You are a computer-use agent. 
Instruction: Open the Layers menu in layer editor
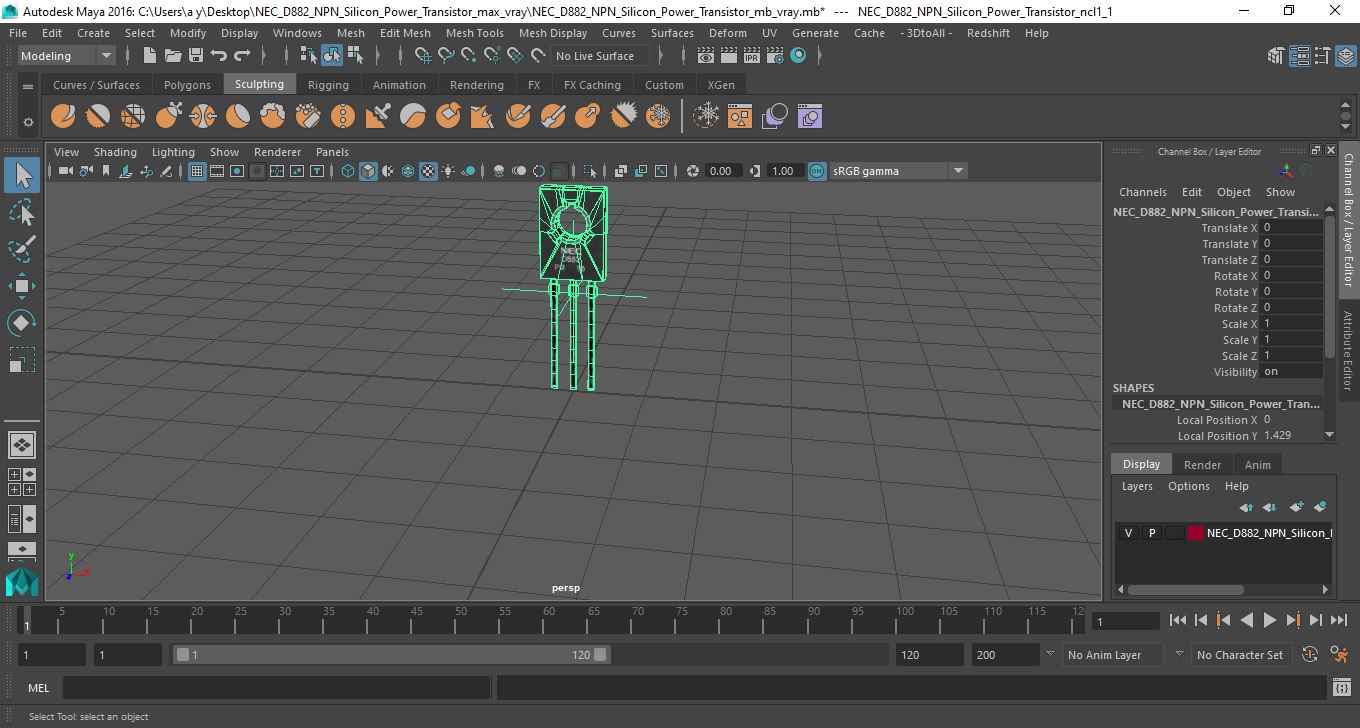[1137, 486]
